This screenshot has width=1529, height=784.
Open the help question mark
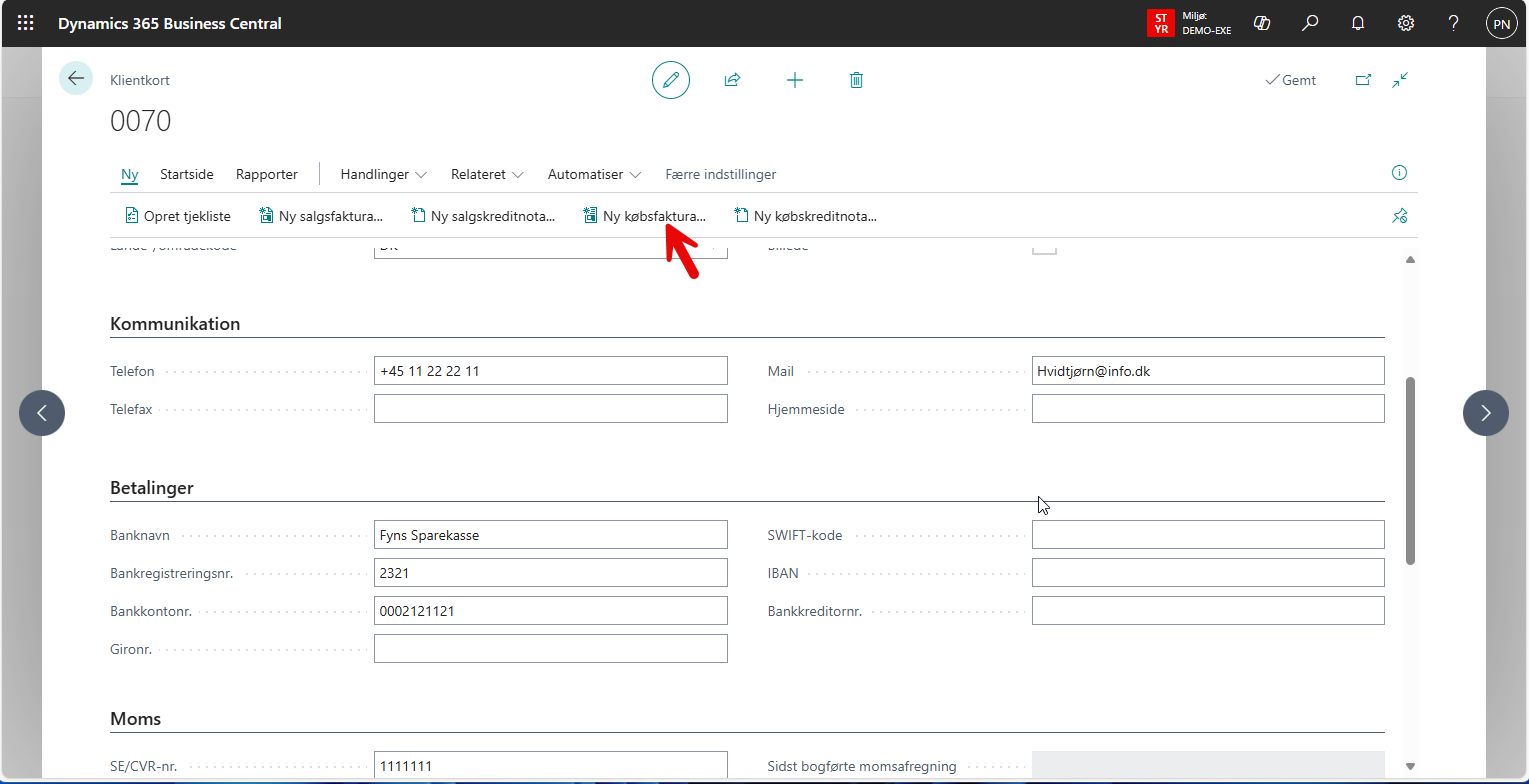click(x=1454, y=23)
